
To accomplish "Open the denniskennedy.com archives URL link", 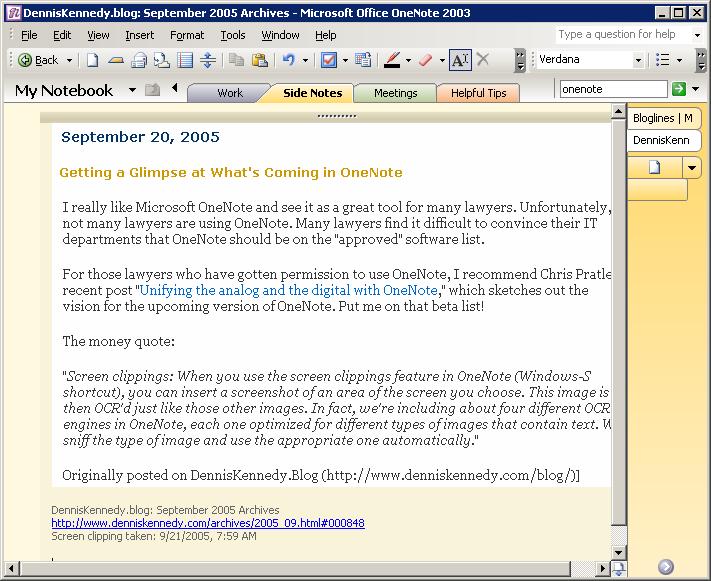I will pos(208,523).
